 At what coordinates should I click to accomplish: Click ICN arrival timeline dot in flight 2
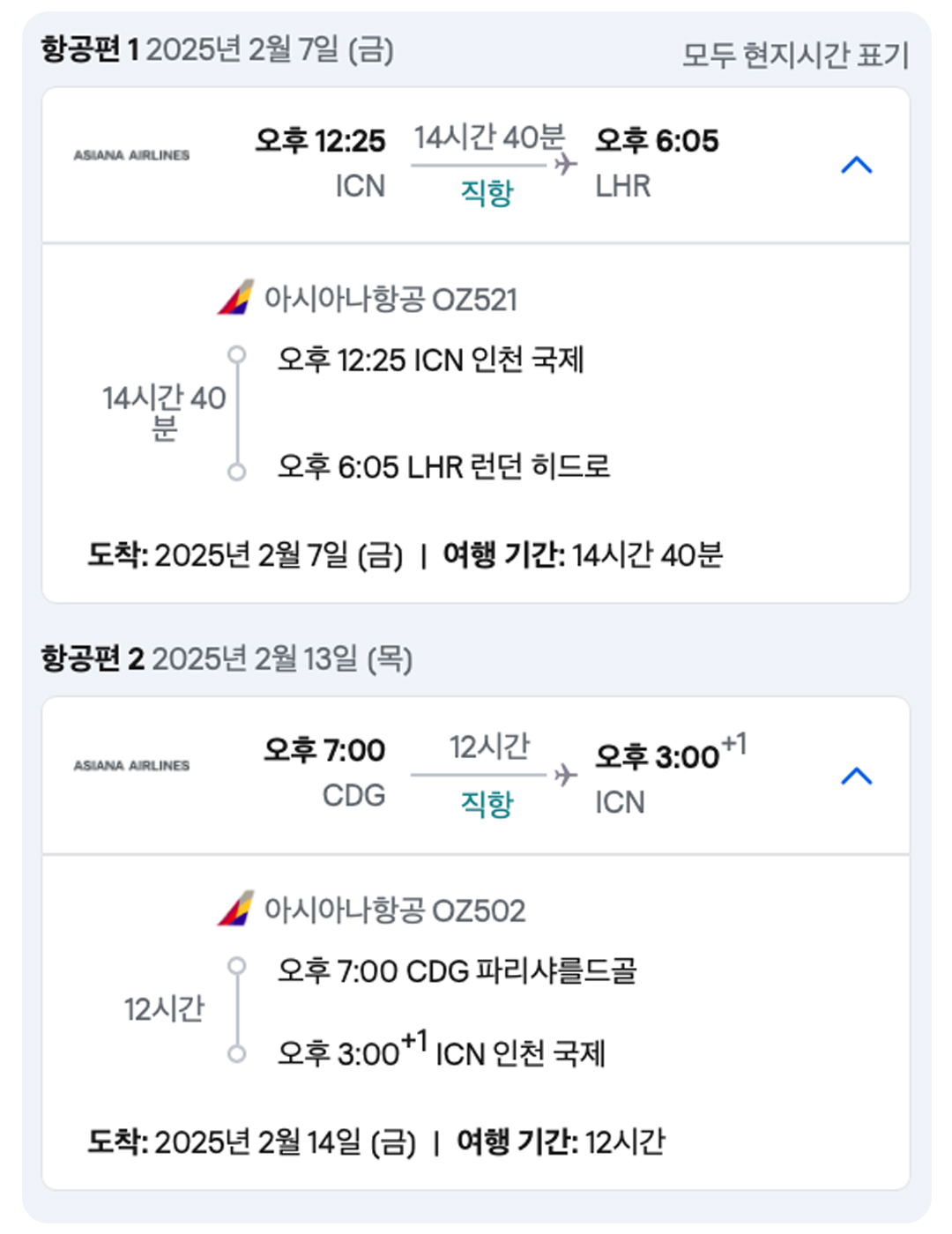(x=236, y=1053)
